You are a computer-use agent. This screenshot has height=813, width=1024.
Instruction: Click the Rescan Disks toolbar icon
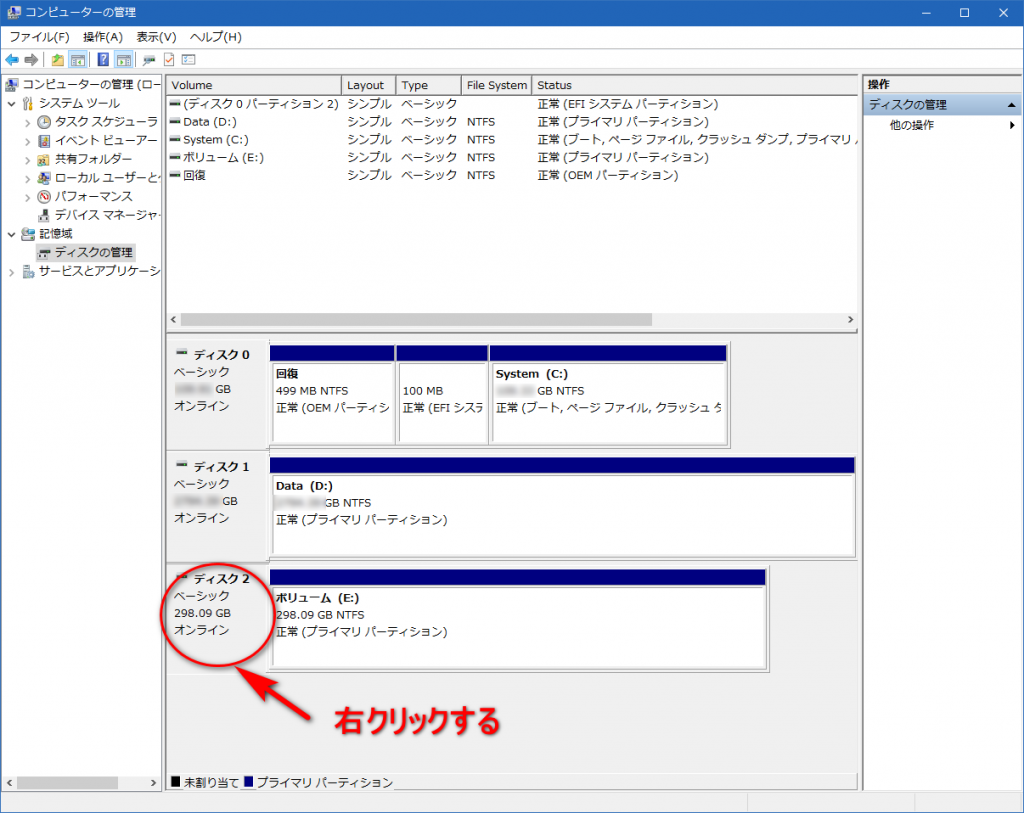pyautogui.click(x=149, y=60)
